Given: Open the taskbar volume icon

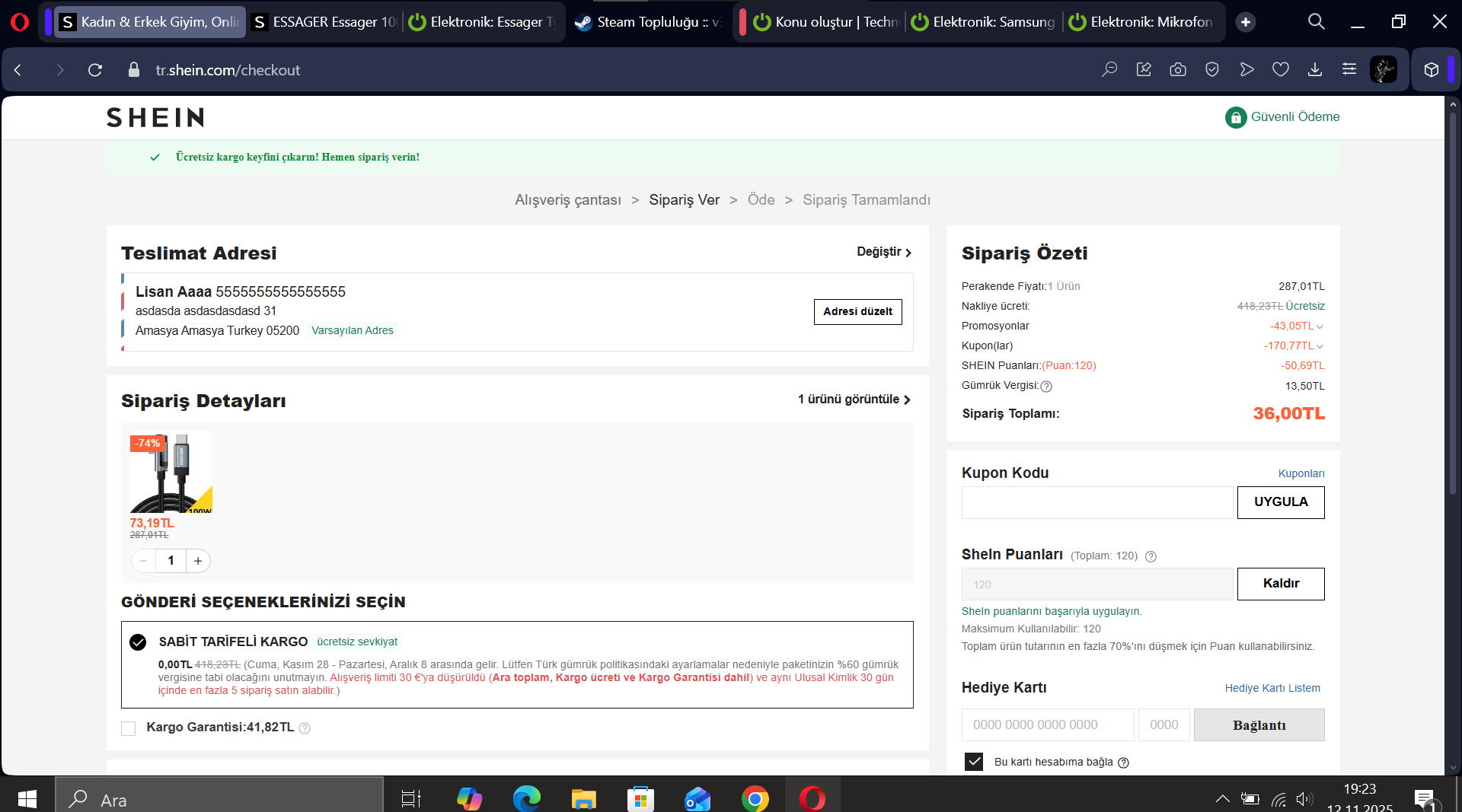Looking at the screenshot, I should tap(1304, 799).
